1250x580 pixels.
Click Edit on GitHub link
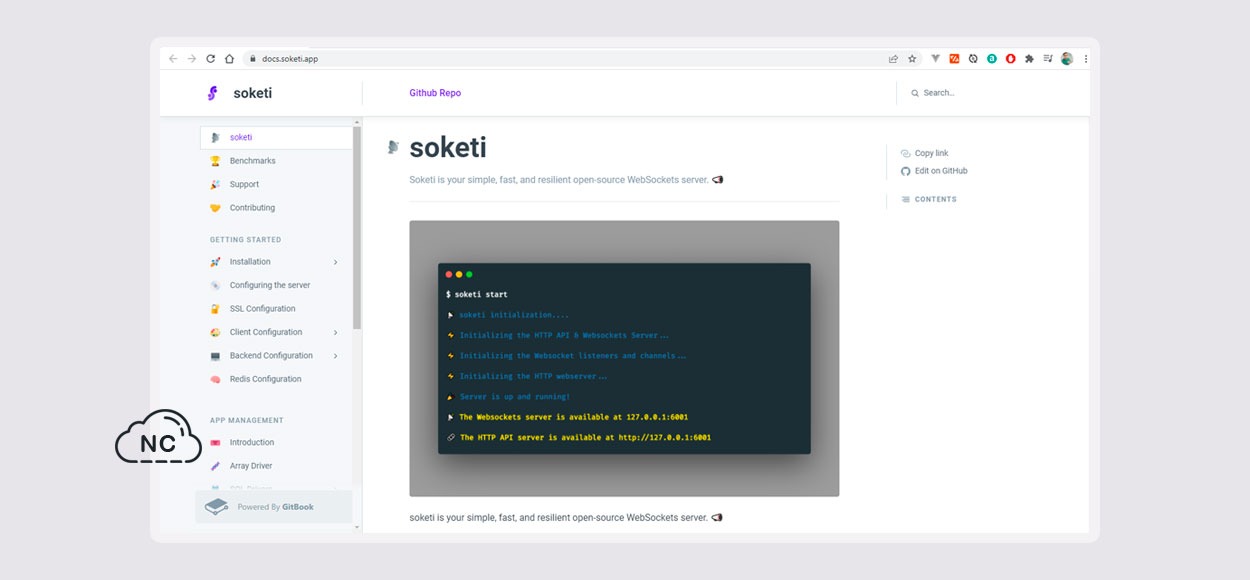[934, 171]
